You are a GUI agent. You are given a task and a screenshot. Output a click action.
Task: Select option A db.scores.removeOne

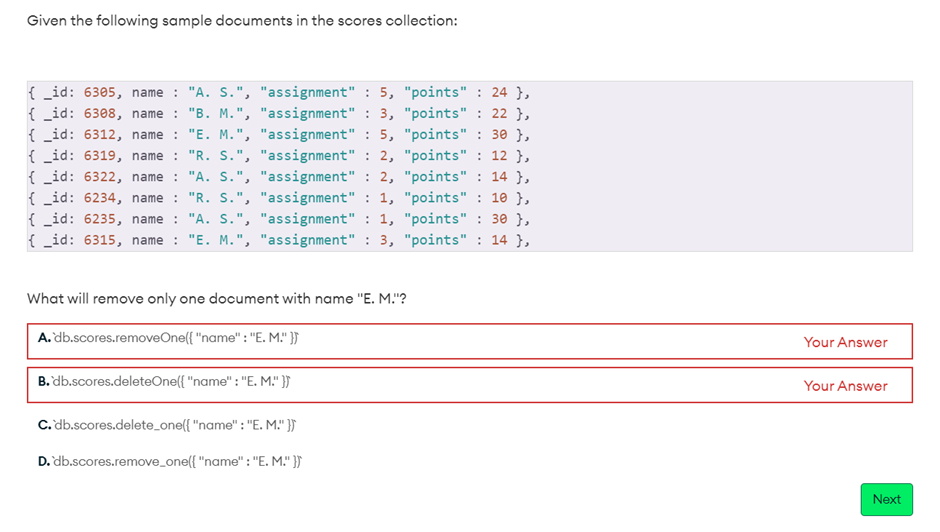tap(169, 338)
